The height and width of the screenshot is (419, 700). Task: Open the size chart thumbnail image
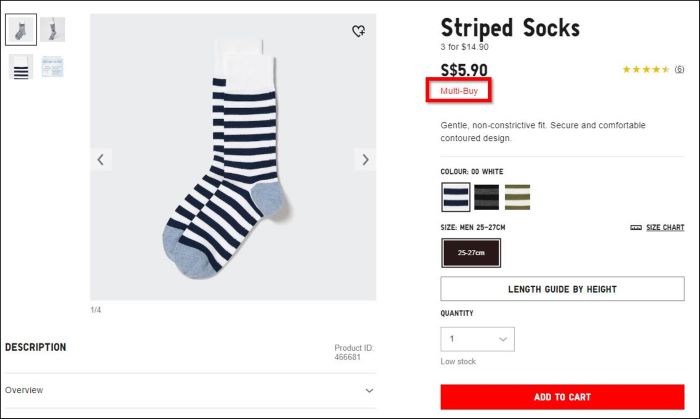point(52,67)
